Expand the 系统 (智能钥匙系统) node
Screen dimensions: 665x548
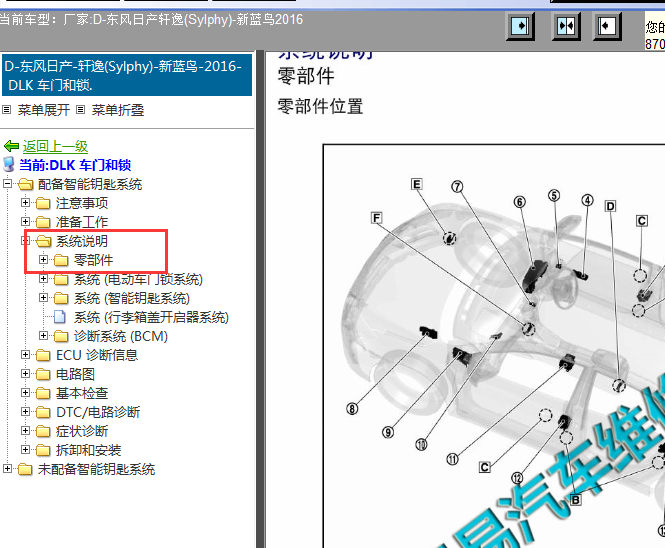coord(43,297)
